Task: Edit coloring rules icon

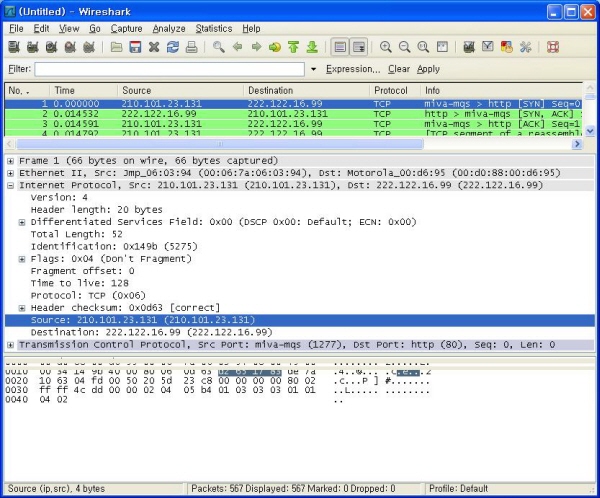Action: click(x=506, y=47)
